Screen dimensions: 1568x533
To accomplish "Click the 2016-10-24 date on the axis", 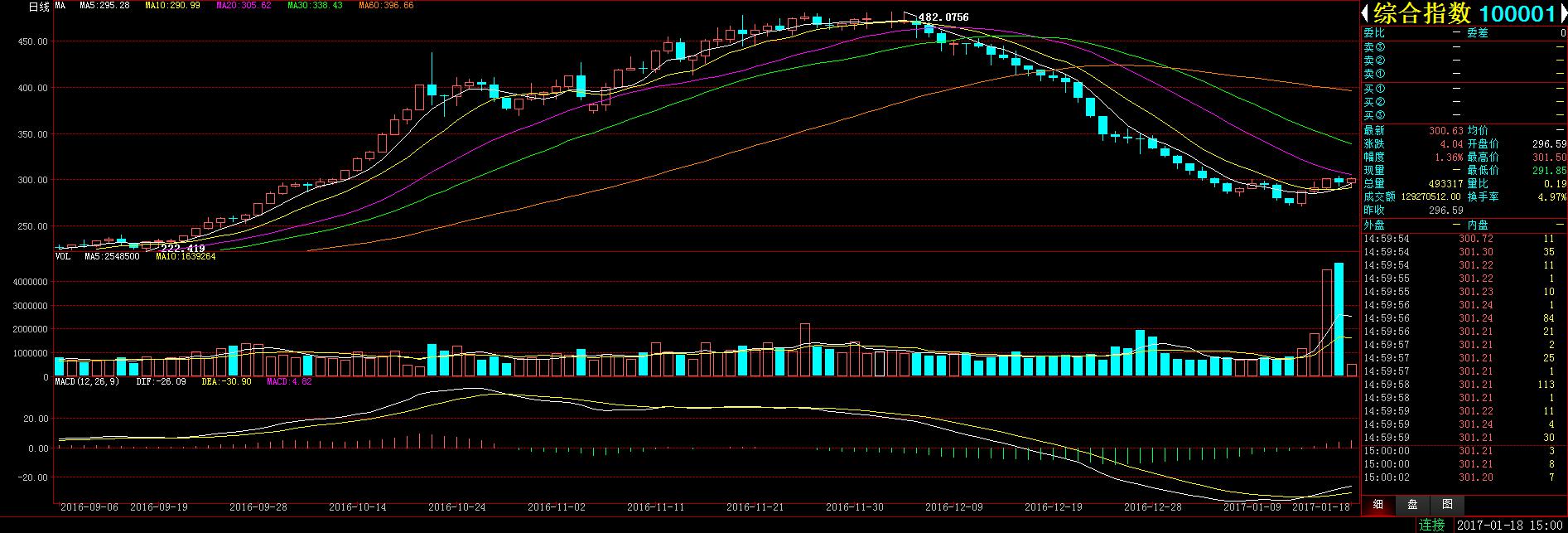I will click(457, 506).
